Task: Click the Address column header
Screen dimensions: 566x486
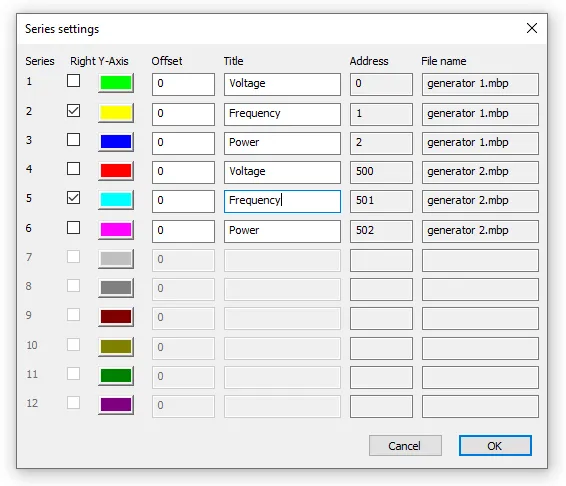Action: (369, 61)
